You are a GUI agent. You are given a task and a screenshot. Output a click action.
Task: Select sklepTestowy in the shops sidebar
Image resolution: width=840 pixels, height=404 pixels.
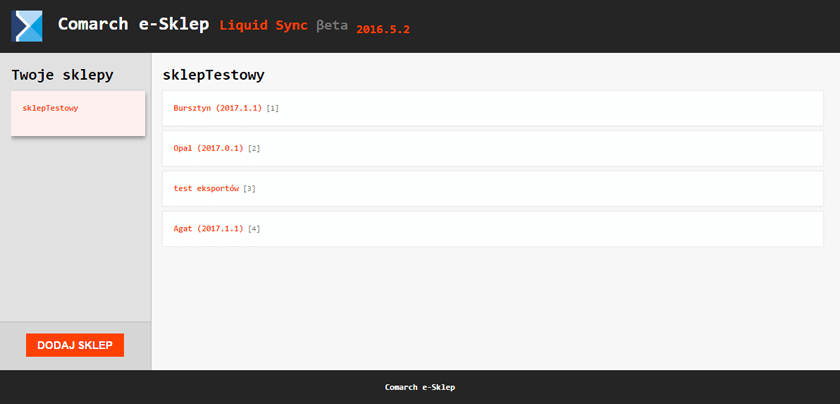tap(78, 114)
